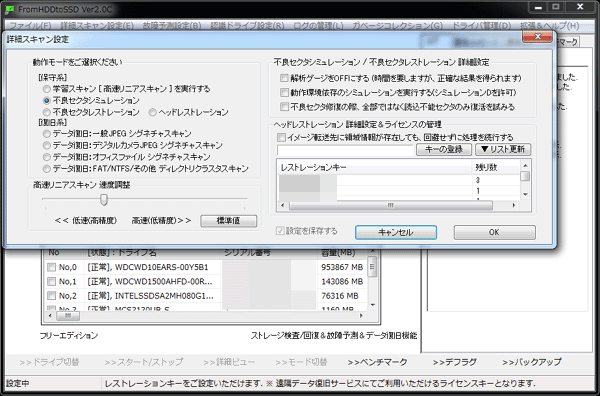
Task: Click restoration key list scroll down arrow
Action: pyautogui.click(x=525, y=194)
